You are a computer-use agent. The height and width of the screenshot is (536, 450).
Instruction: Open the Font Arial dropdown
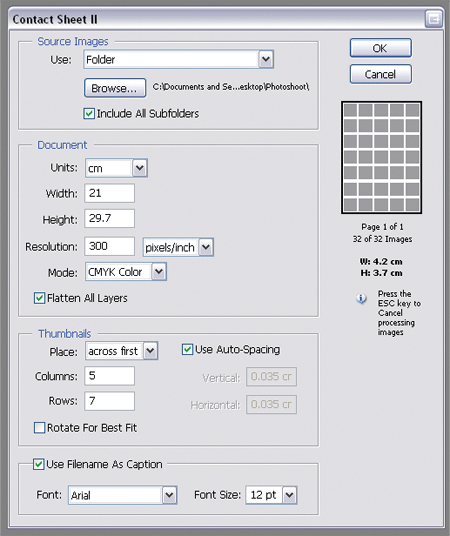169,495
